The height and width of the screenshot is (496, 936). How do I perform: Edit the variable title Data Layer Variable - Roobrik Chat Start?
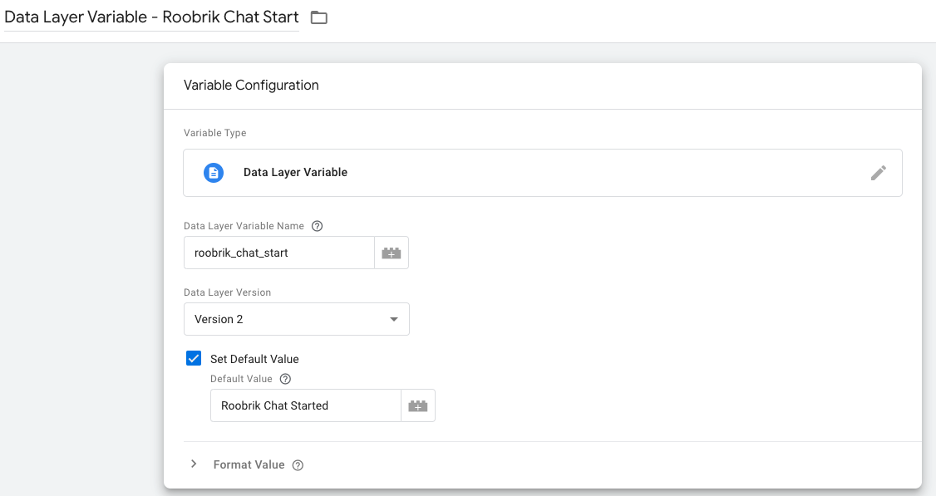coord(151,17)
